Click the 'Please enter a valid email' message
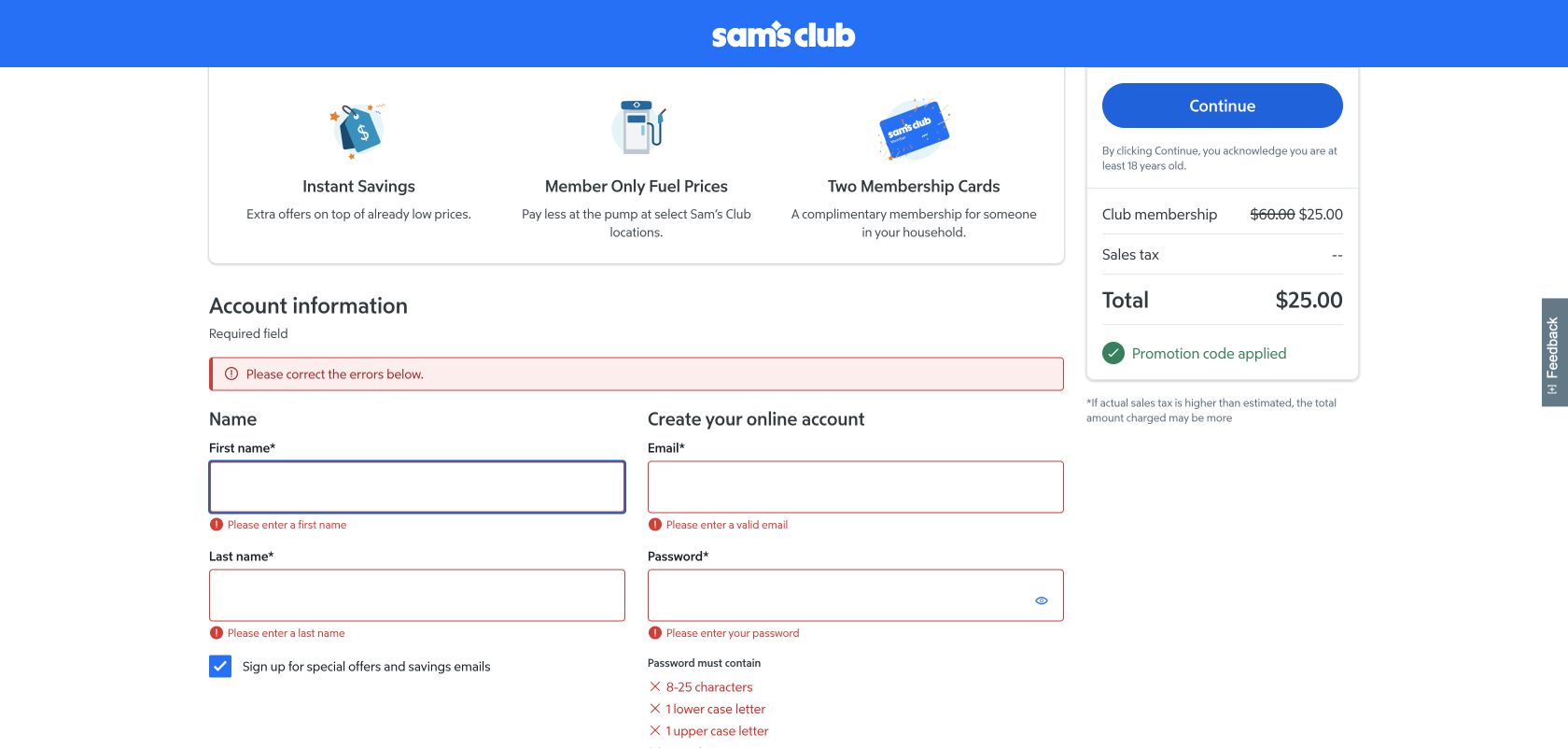This screenshot has width=1568, height=748. [727, 525]
